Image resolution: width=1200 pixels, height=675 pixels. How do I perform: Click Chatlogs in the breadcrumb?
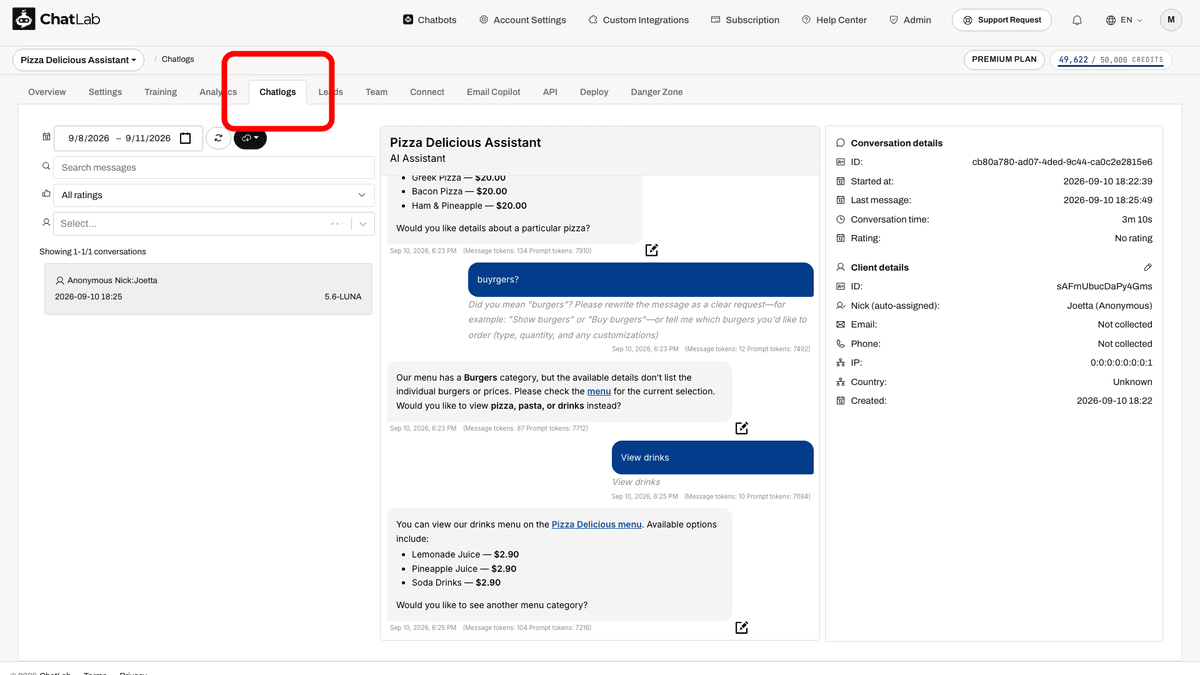click(178, 60)
